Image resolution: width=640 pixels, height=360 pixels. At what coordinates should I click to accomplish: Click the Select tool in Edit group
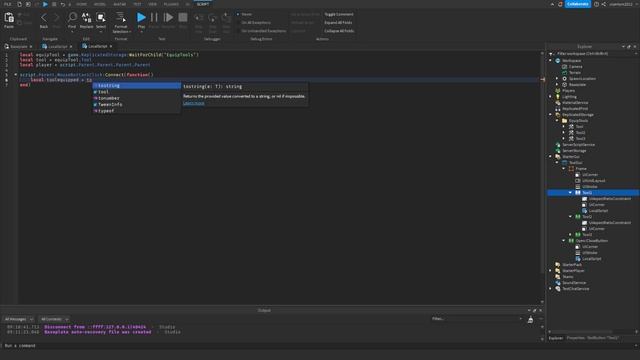coord(101,17)
